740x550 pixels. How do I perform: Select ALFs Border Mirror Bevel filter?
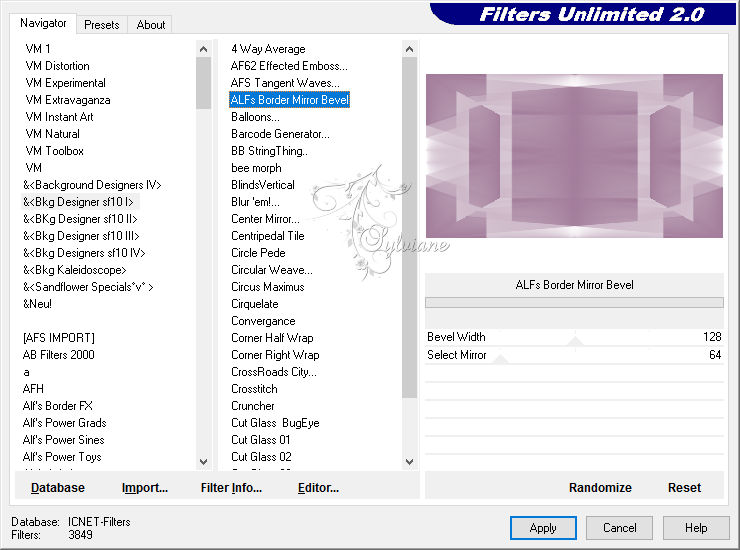pos(289,100)
